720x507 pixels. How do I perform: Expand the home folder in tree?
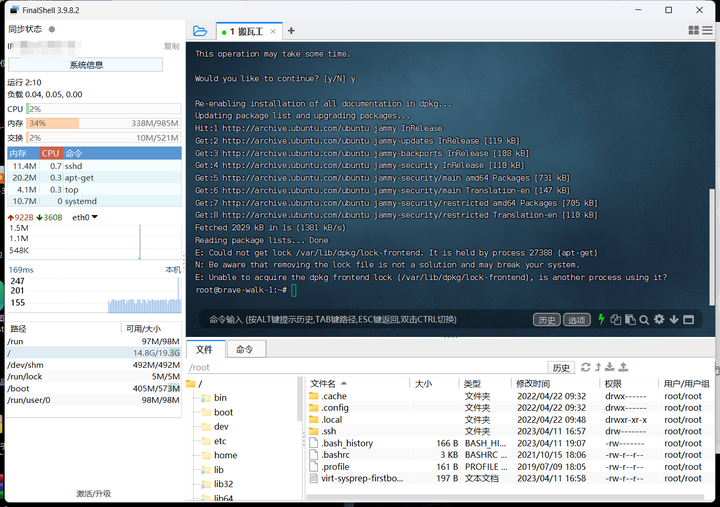coord(225,455)
